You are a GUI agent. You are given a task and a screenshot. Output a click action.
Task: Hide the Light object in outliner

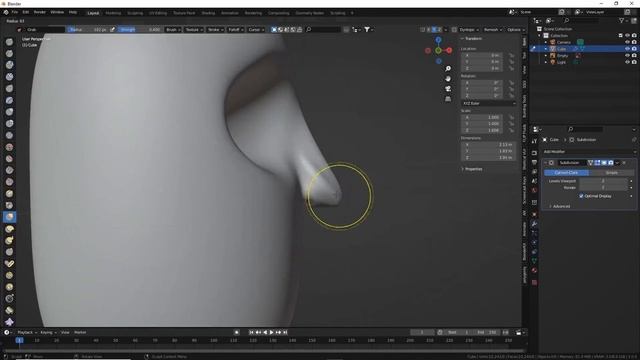point(627,62)
